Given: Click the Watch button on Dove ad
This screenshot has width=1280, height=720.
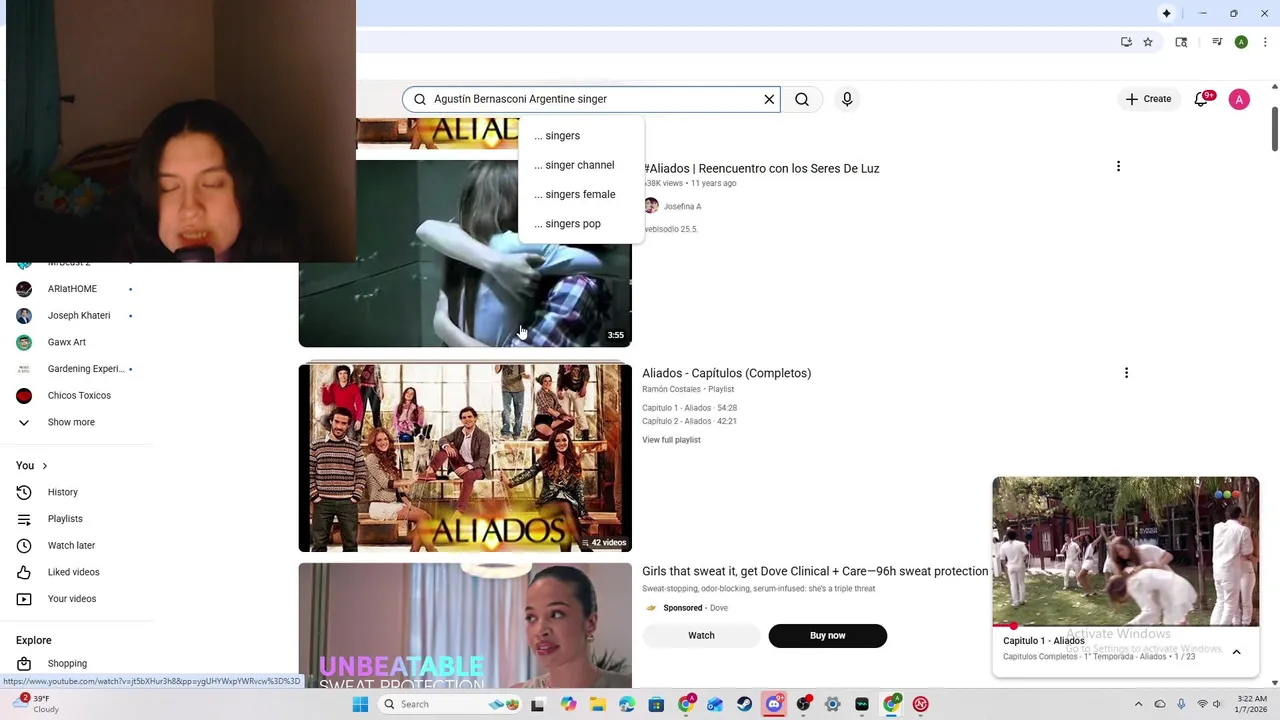Looking at the screenshot, I should [x=701, y=636].
